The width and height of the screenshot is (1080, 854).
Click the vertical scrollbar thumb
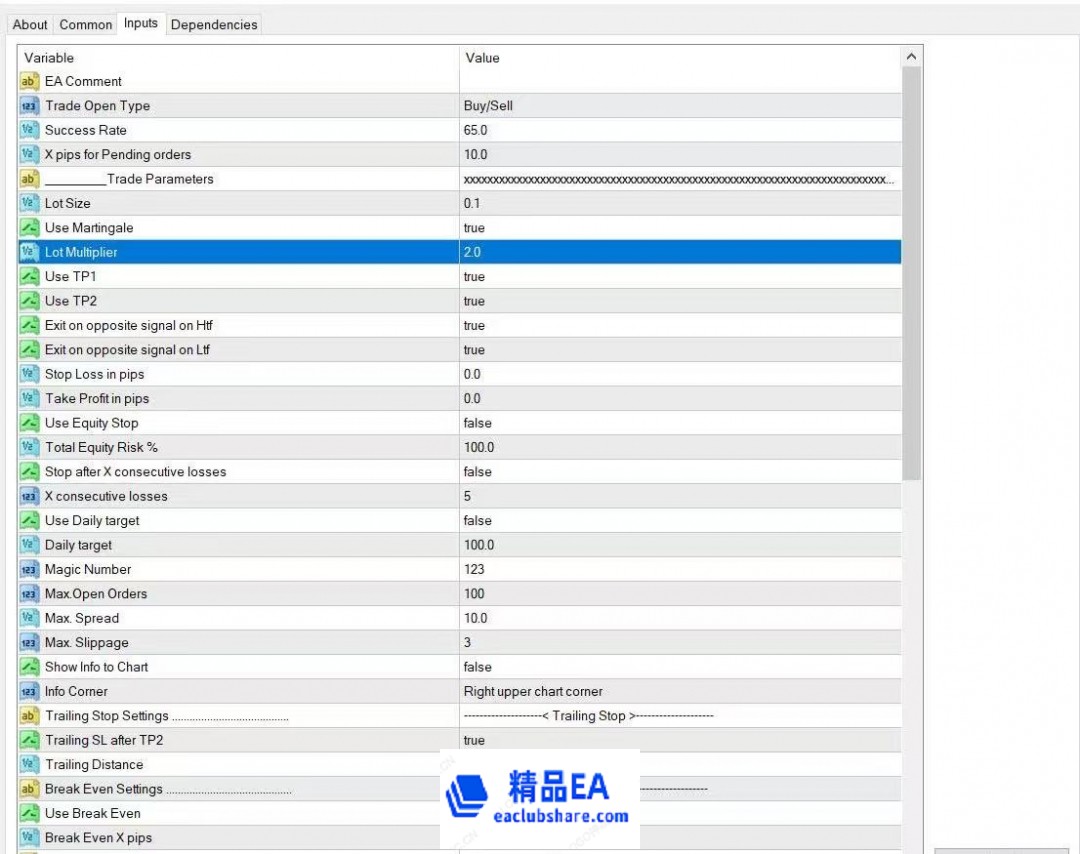pyautogui.click(x=911, y=270)
